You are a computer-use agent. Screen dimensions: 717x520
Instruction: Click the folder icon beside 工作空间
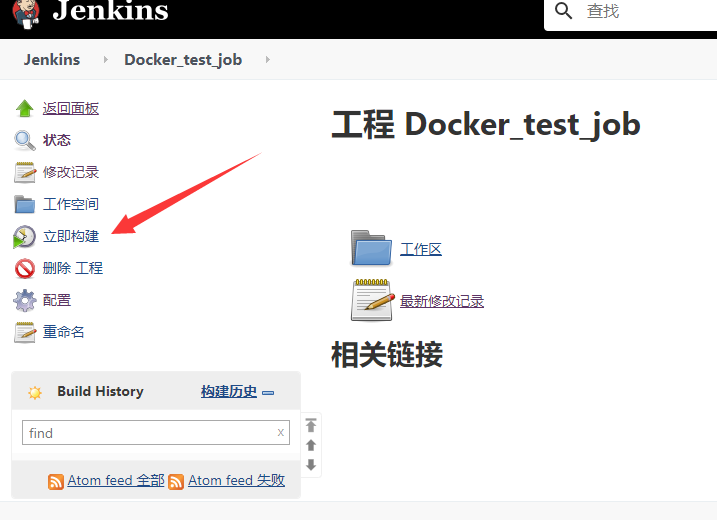tap(25, 204)
